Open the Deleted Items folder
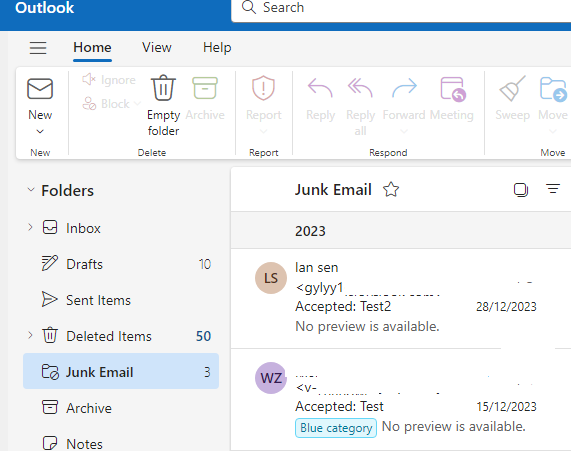The image size is (587, 451). (x=121, y=336)
